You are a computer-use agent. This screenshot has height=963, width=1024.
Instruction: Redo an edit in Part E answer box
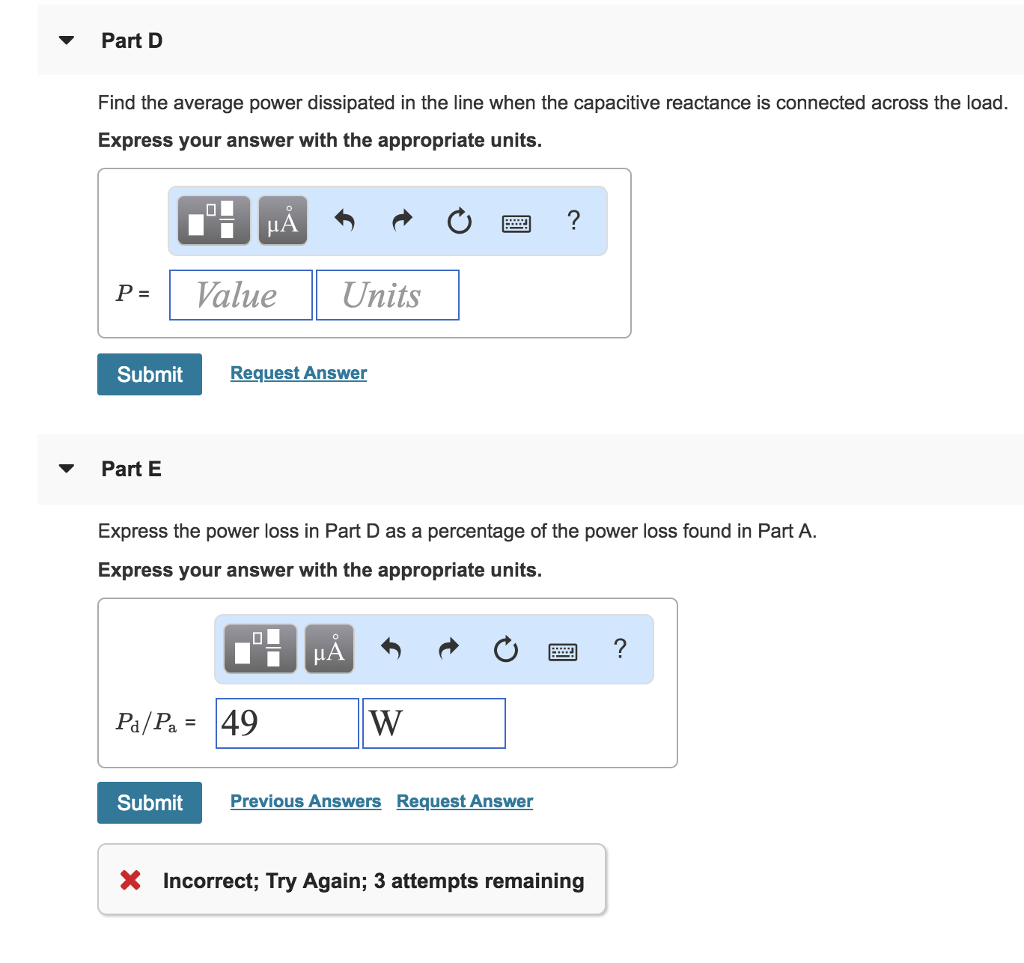448,648
